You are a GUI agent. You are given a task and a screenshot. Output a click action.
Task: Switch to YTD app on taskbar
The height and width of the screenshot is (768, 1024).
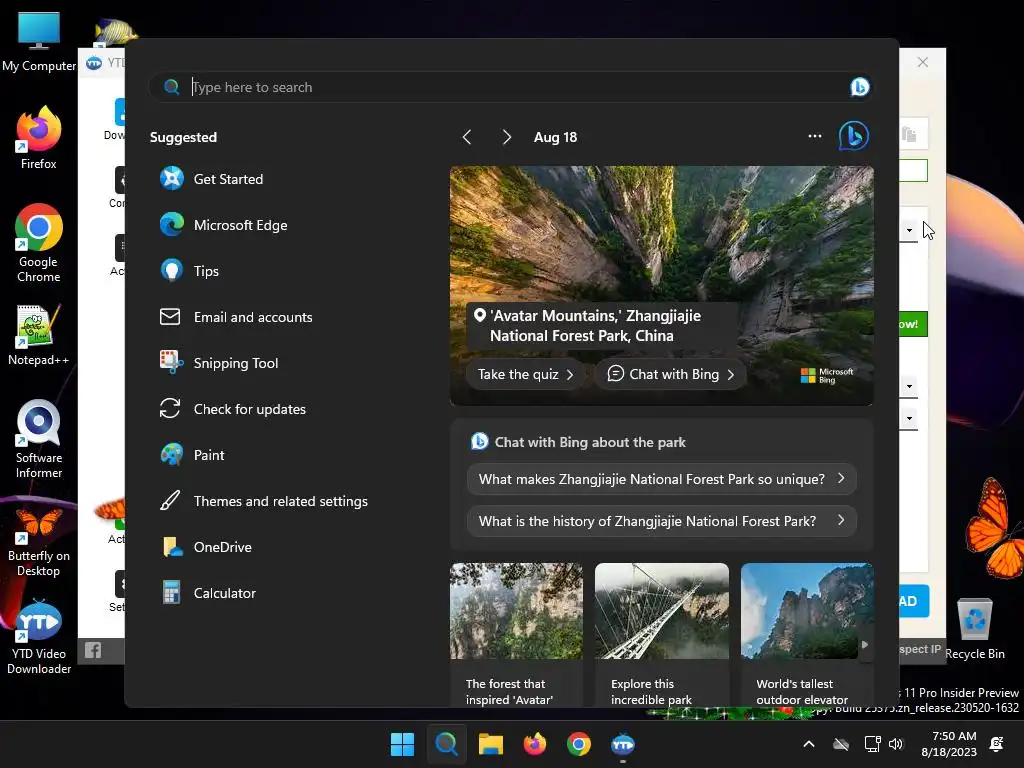point(623,744)
